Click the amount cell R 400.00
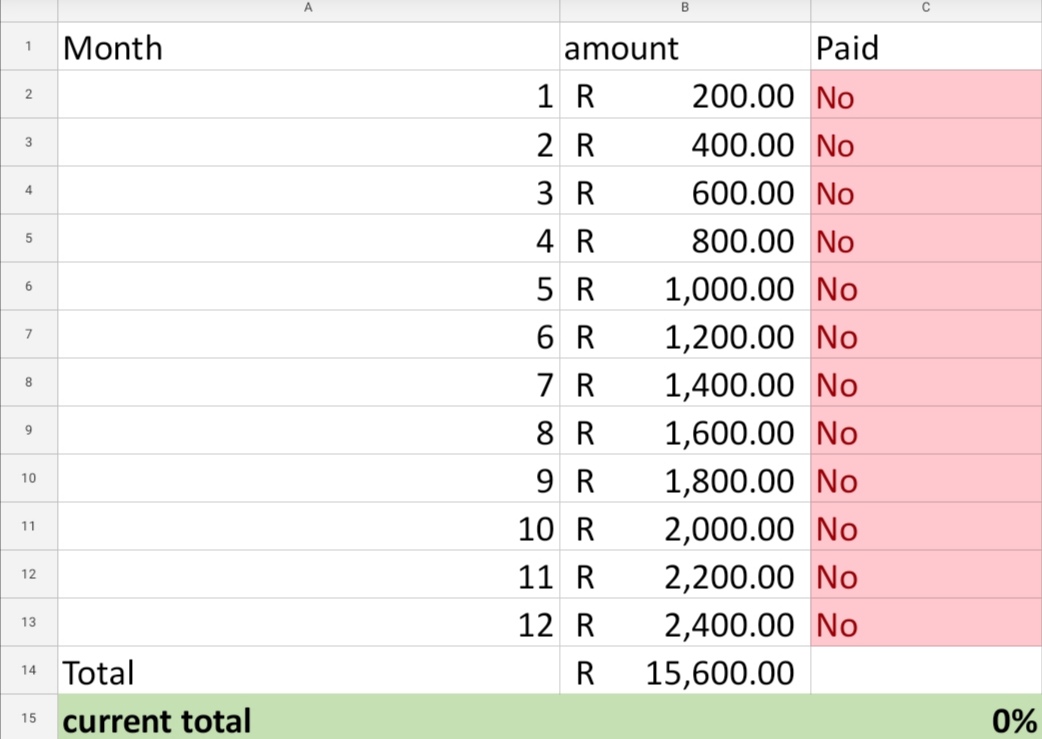This screenshot has height=739, width=1042. coord(685,142)
